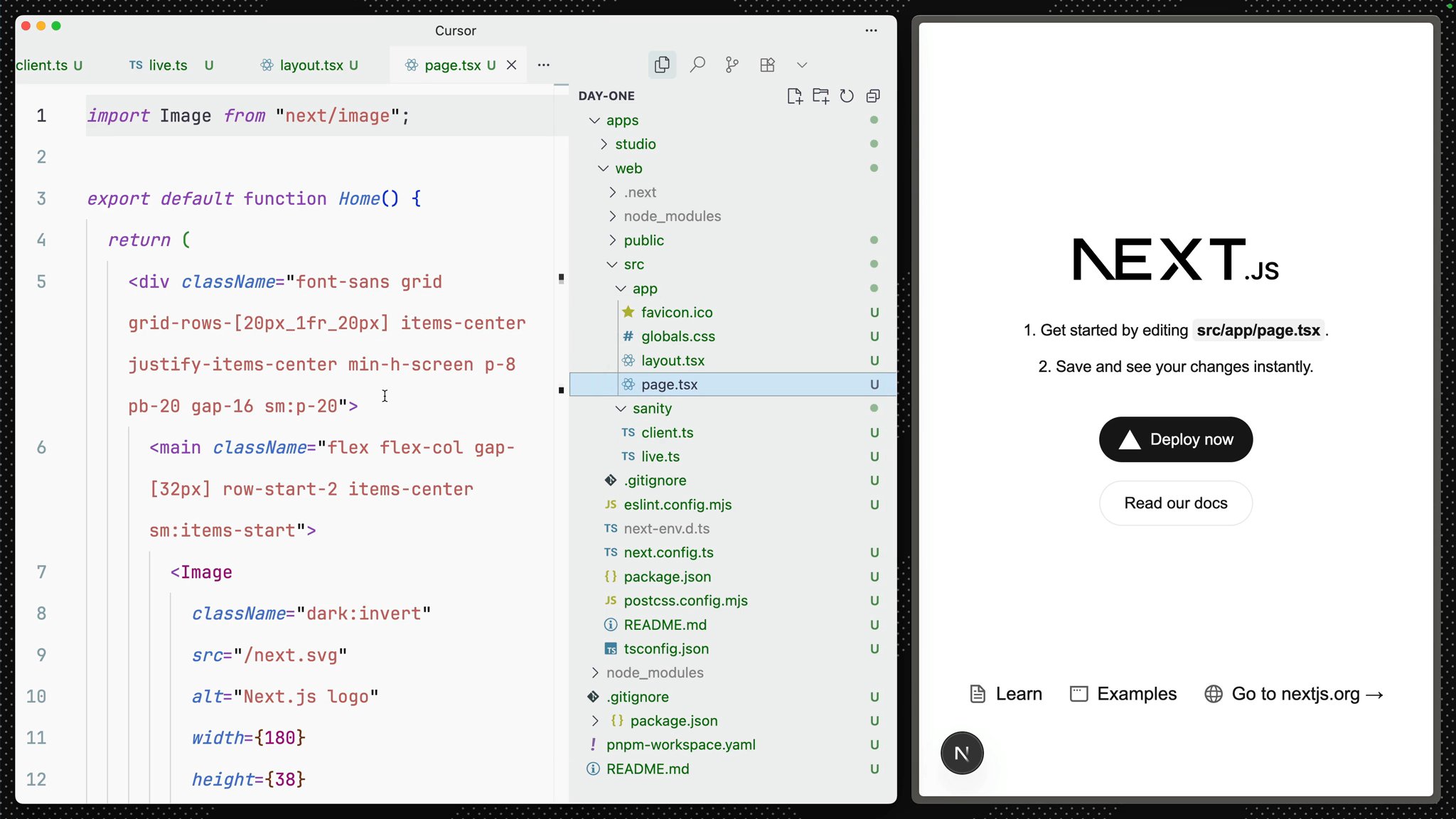Screen dimensions: 1456x819
Task: Expand the root node_modules folder
Action: coord(594,673)
